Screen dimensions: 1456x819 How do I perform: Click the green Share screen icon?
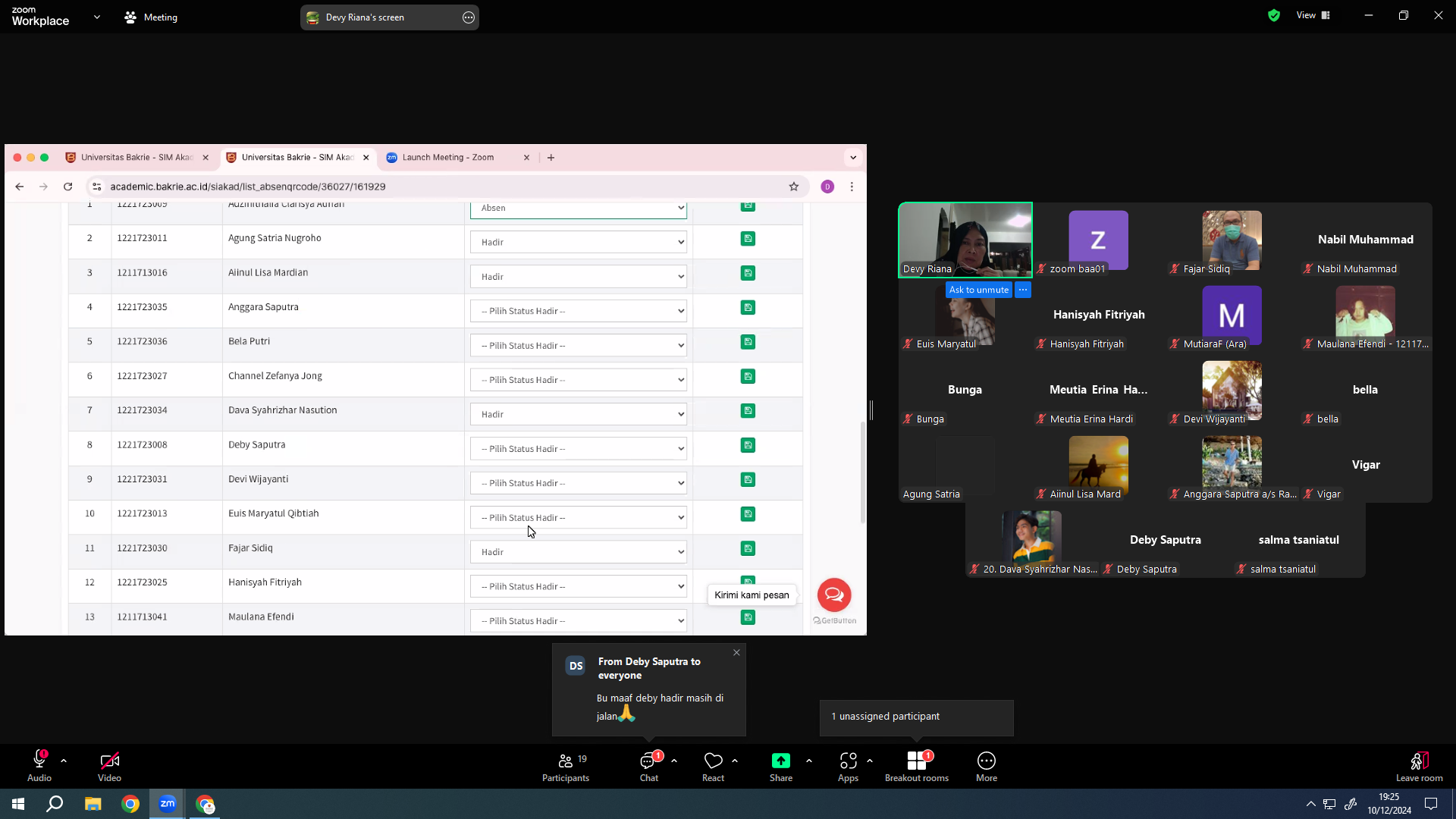pos(781,761)
